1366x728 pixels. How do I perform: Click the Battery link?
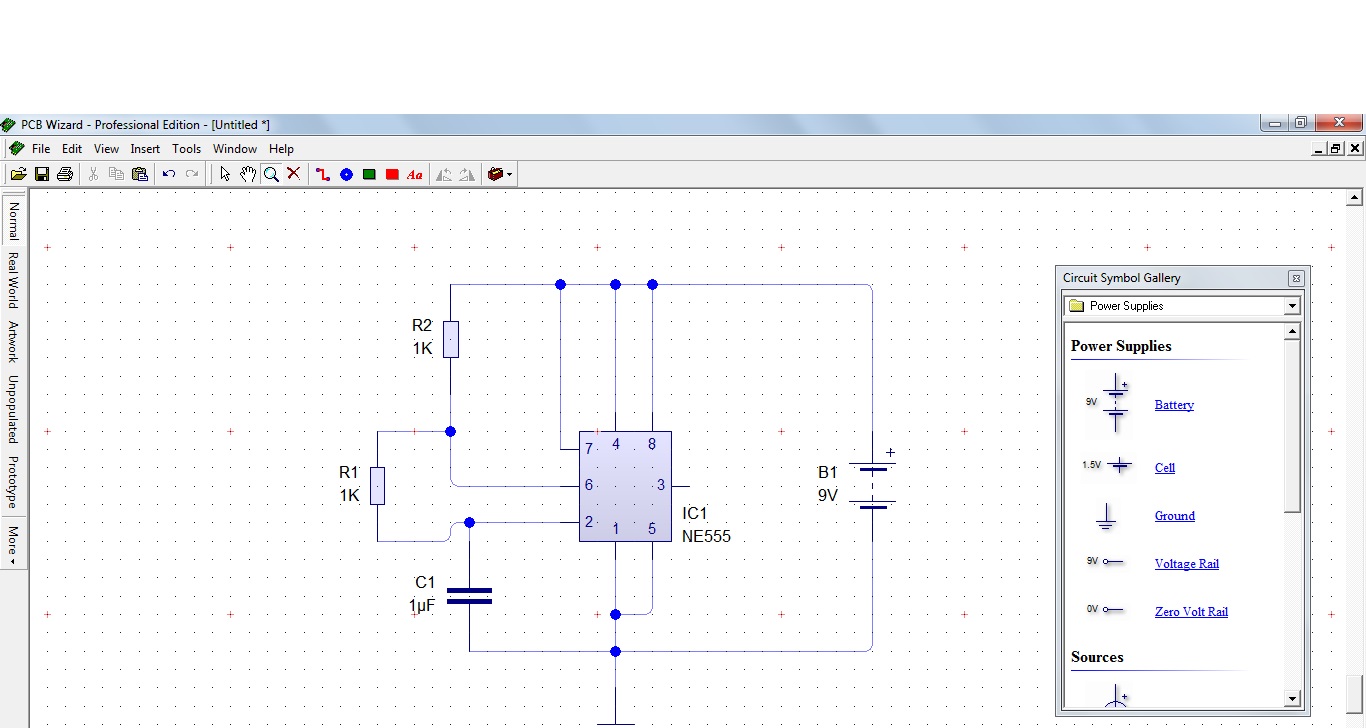click(1174, 405)
